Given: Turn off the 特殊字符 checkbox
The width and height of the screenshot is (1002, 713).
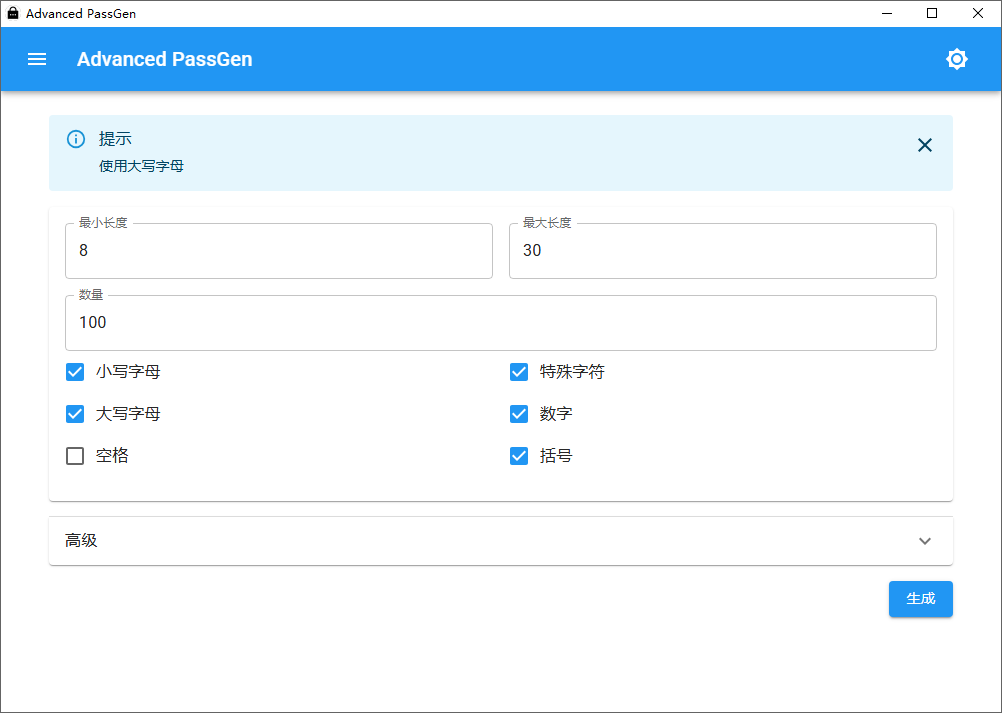Looking at the screenshot, I should [x=519, y=371].
